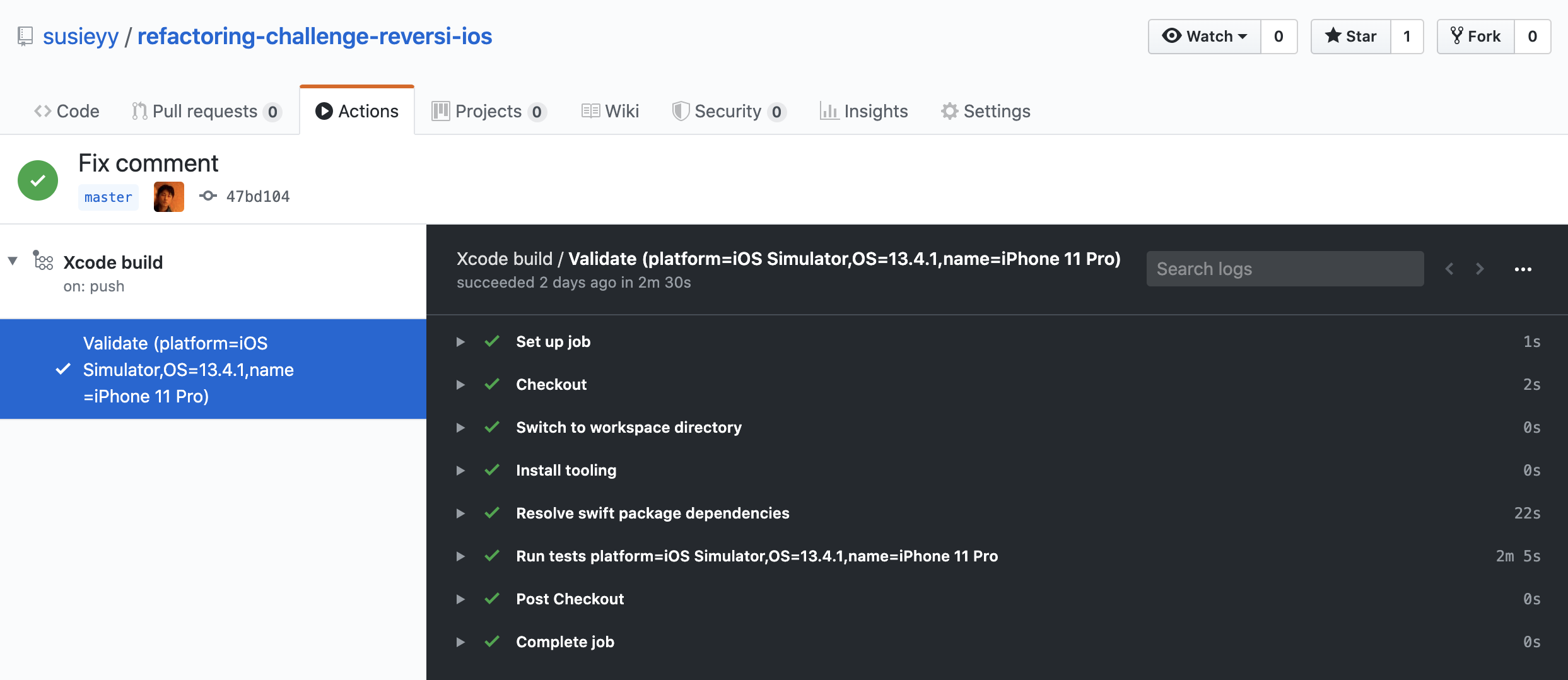
Task: Star the repository
Action: click(1350, 37)
